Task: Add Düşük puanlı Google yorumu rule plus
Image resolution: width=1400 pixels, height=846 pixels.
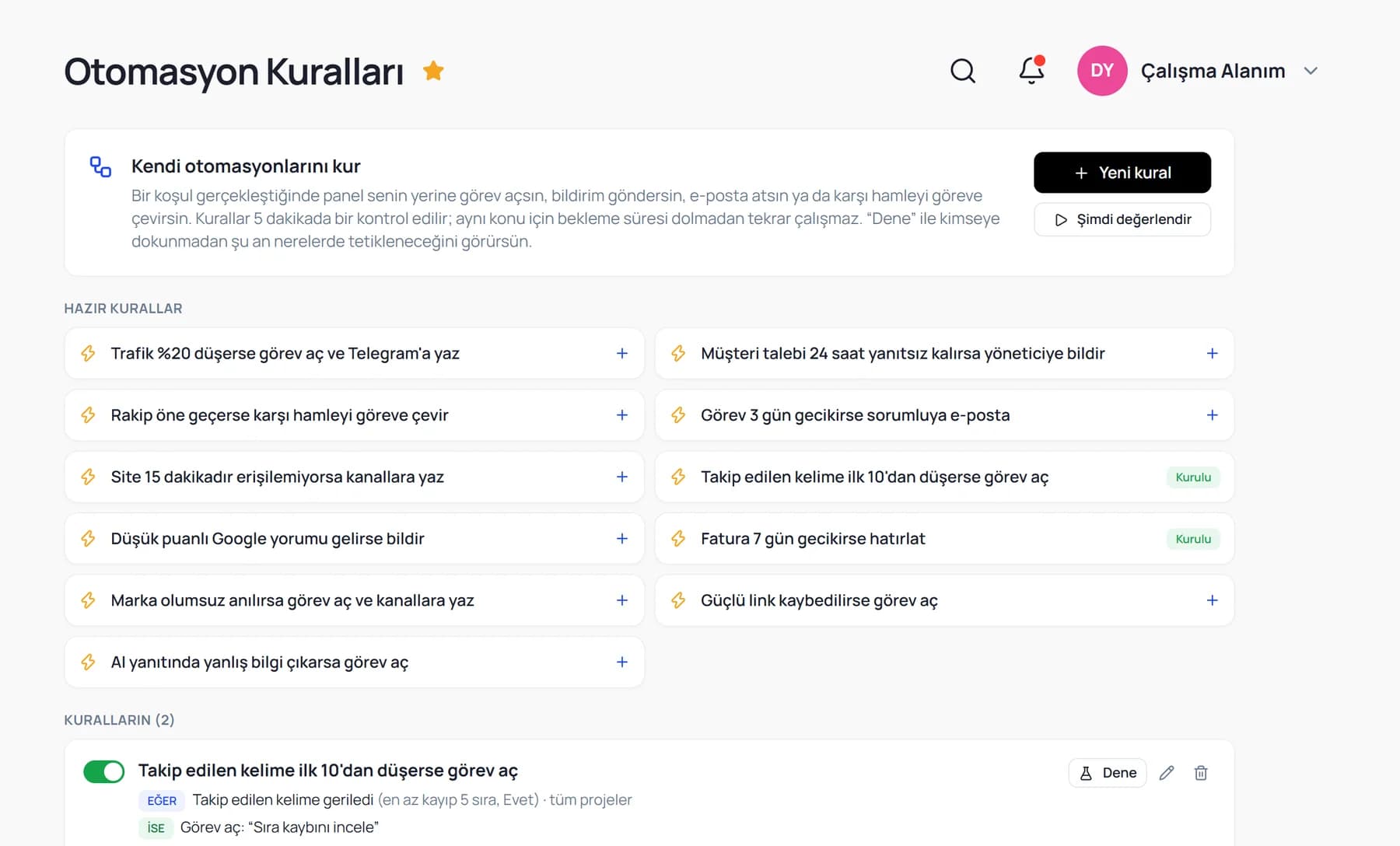Action: pos(622,538)
